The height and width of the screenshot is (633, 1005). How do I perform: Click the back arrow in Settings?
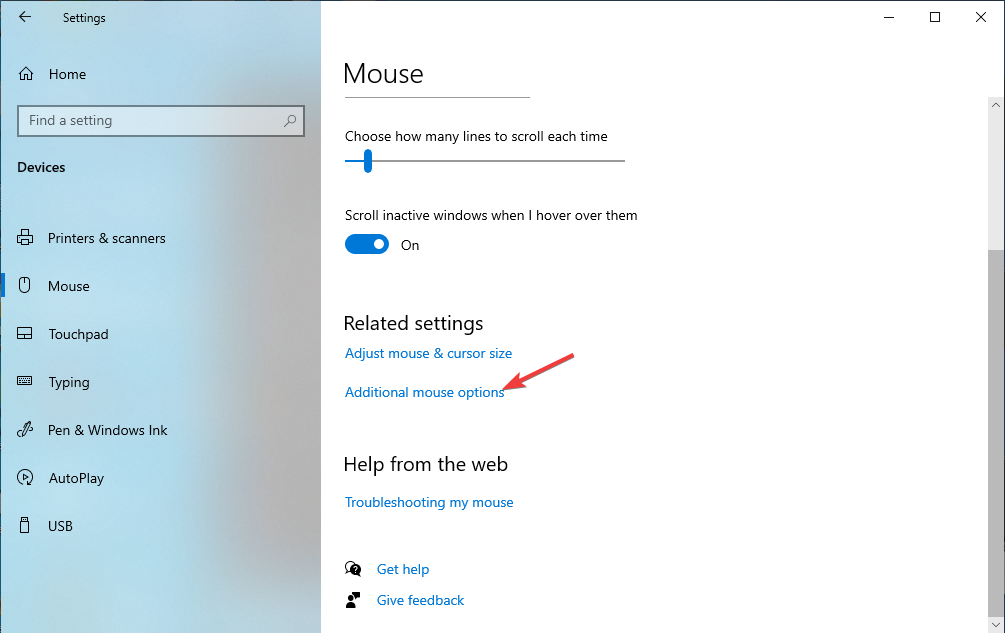[x=25, y=17]
